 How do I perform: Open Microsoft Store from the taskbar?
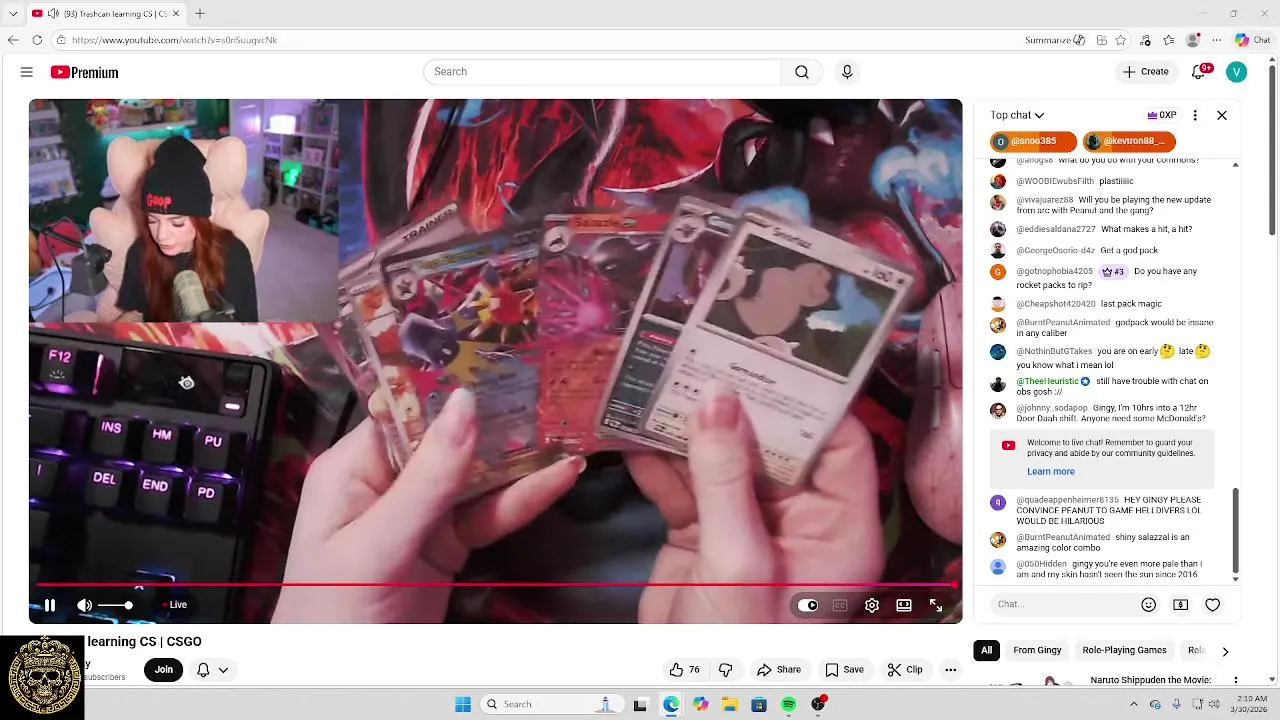pos(759,704)
